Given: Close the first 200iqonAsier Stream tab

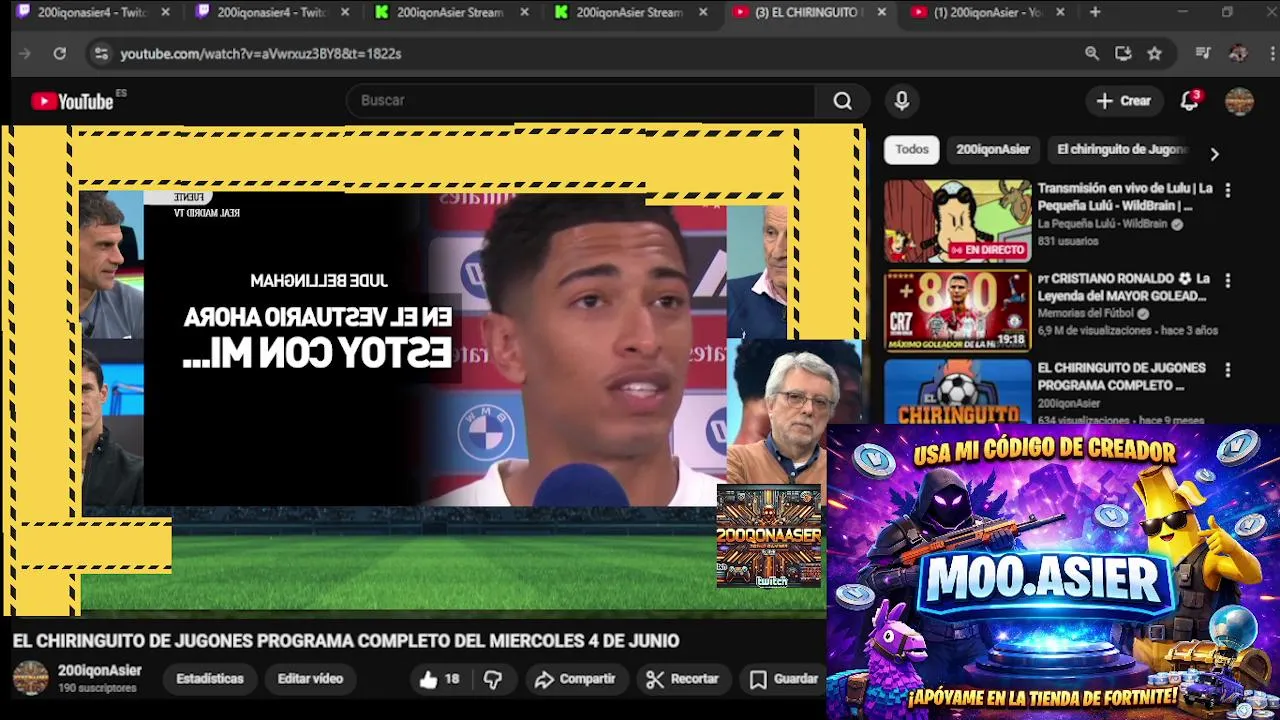Looking at the screenshot, I should (x=524, y=12).
